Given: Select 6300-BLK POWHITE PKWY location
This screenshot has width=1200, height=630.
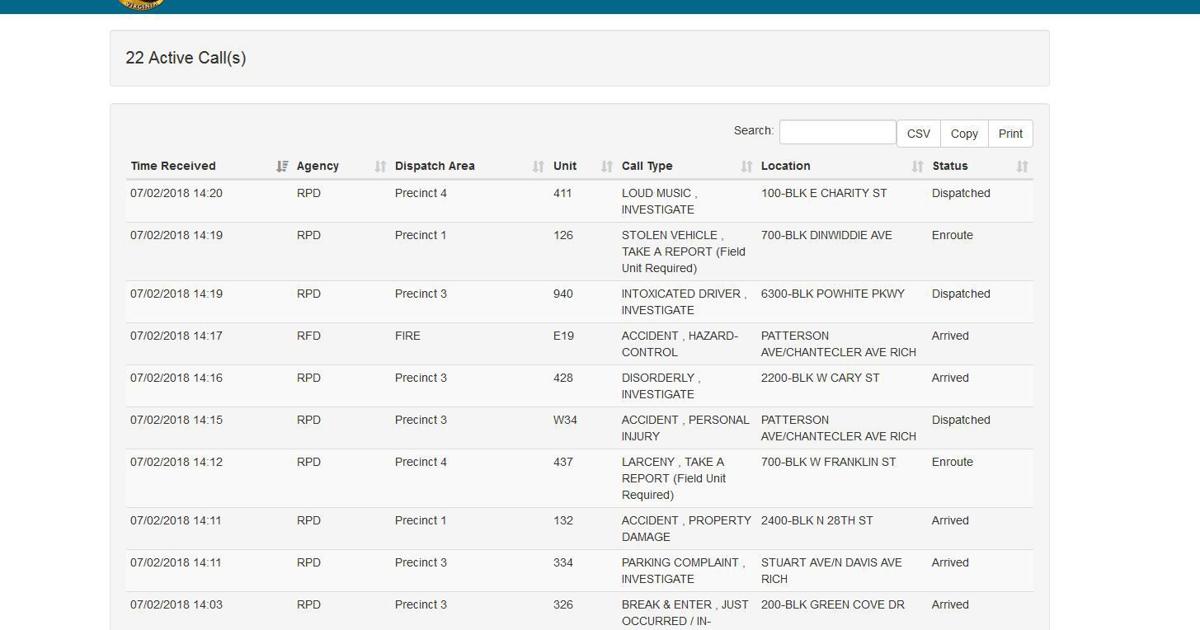Looking at the screenshot, I should (833, 294).
